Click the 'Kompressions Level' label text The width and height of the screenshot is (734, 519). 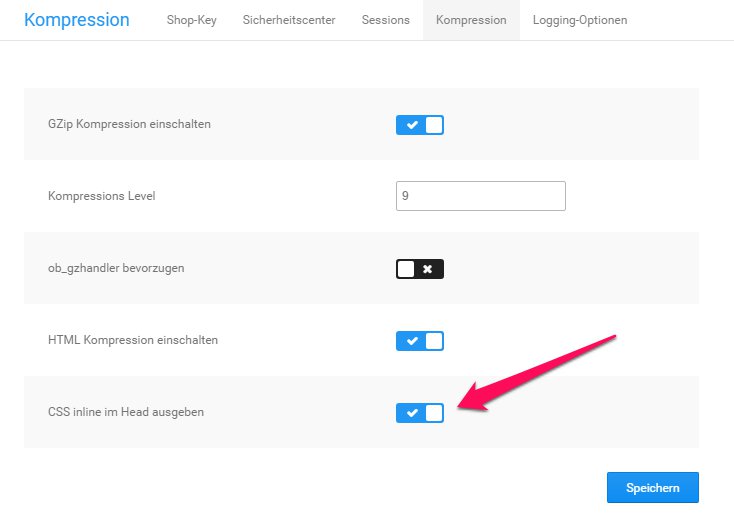101,196
